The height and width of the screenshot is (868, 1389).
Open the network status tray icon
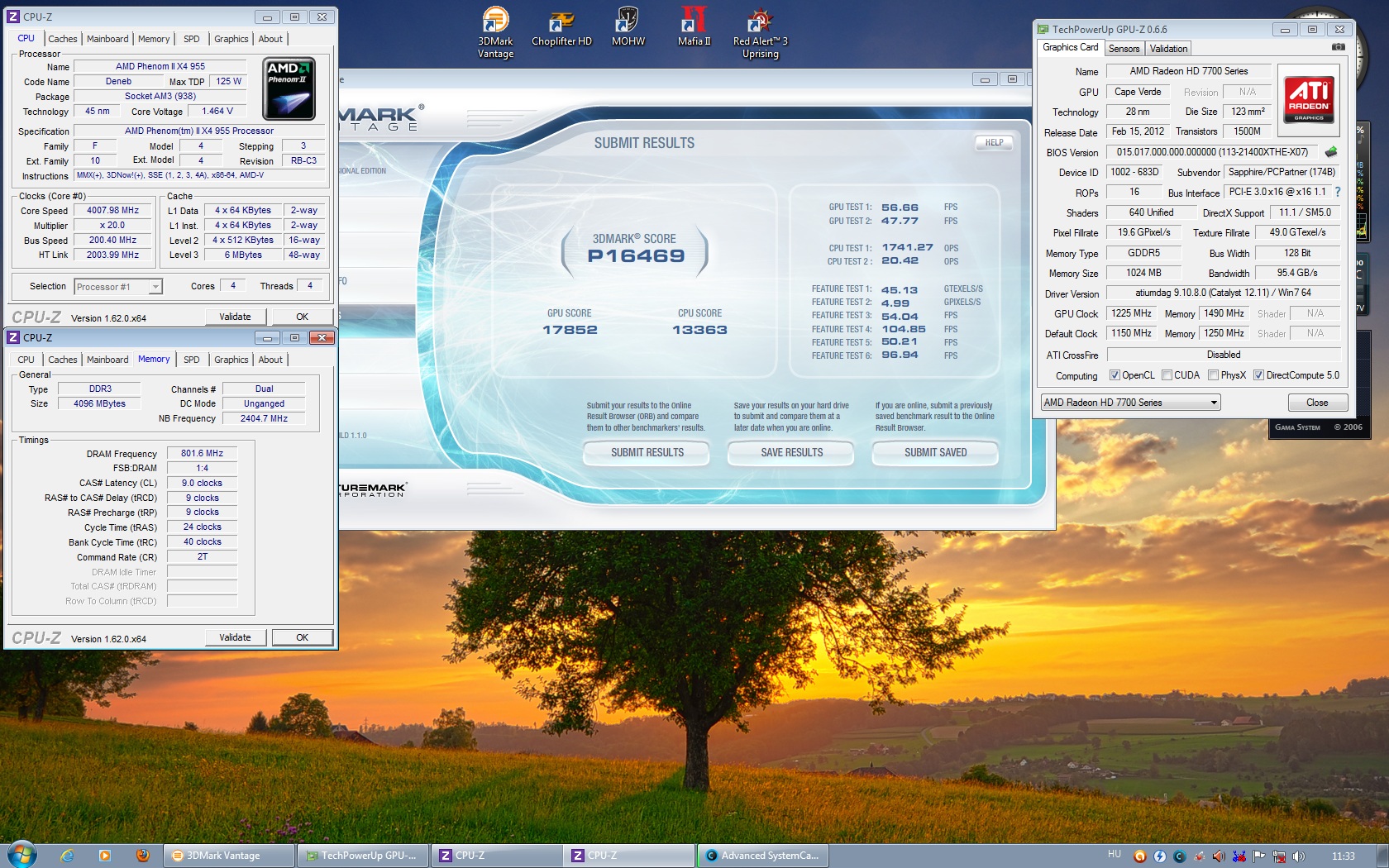pos(1279,856)
